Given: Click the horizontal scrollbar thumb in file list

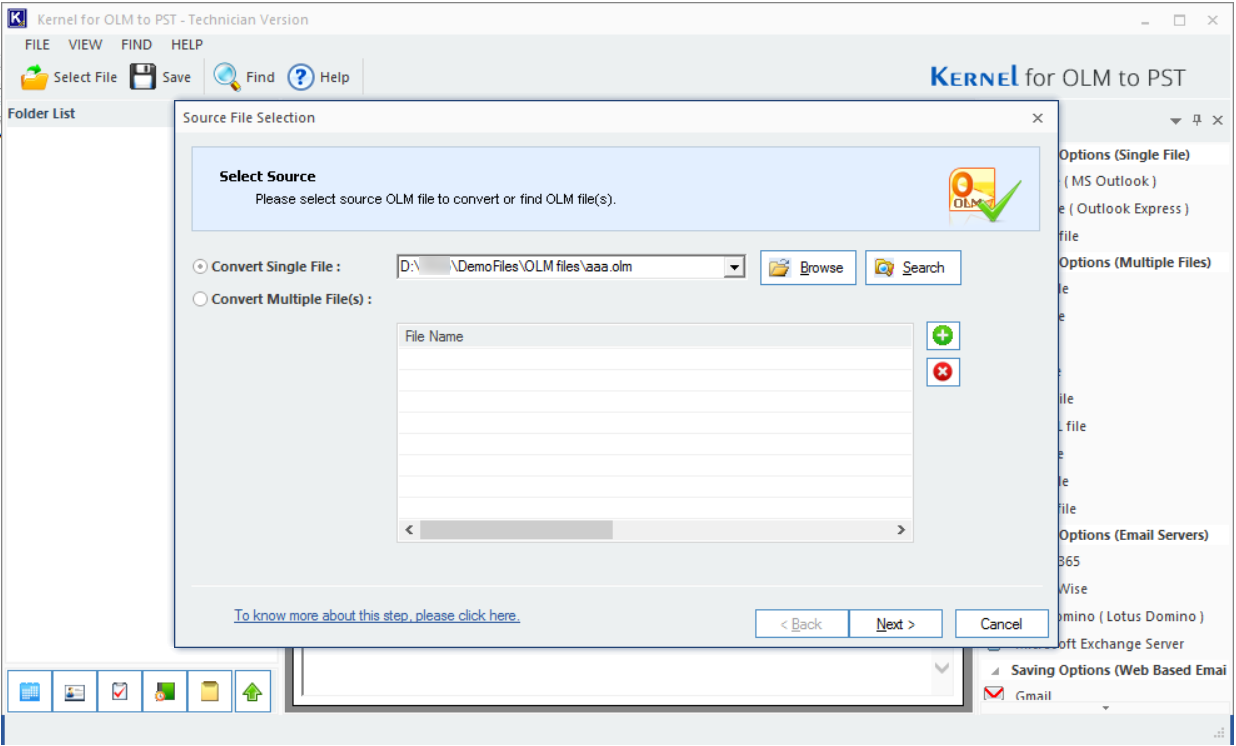Looking at the screenshot, I should click(516, 530).
